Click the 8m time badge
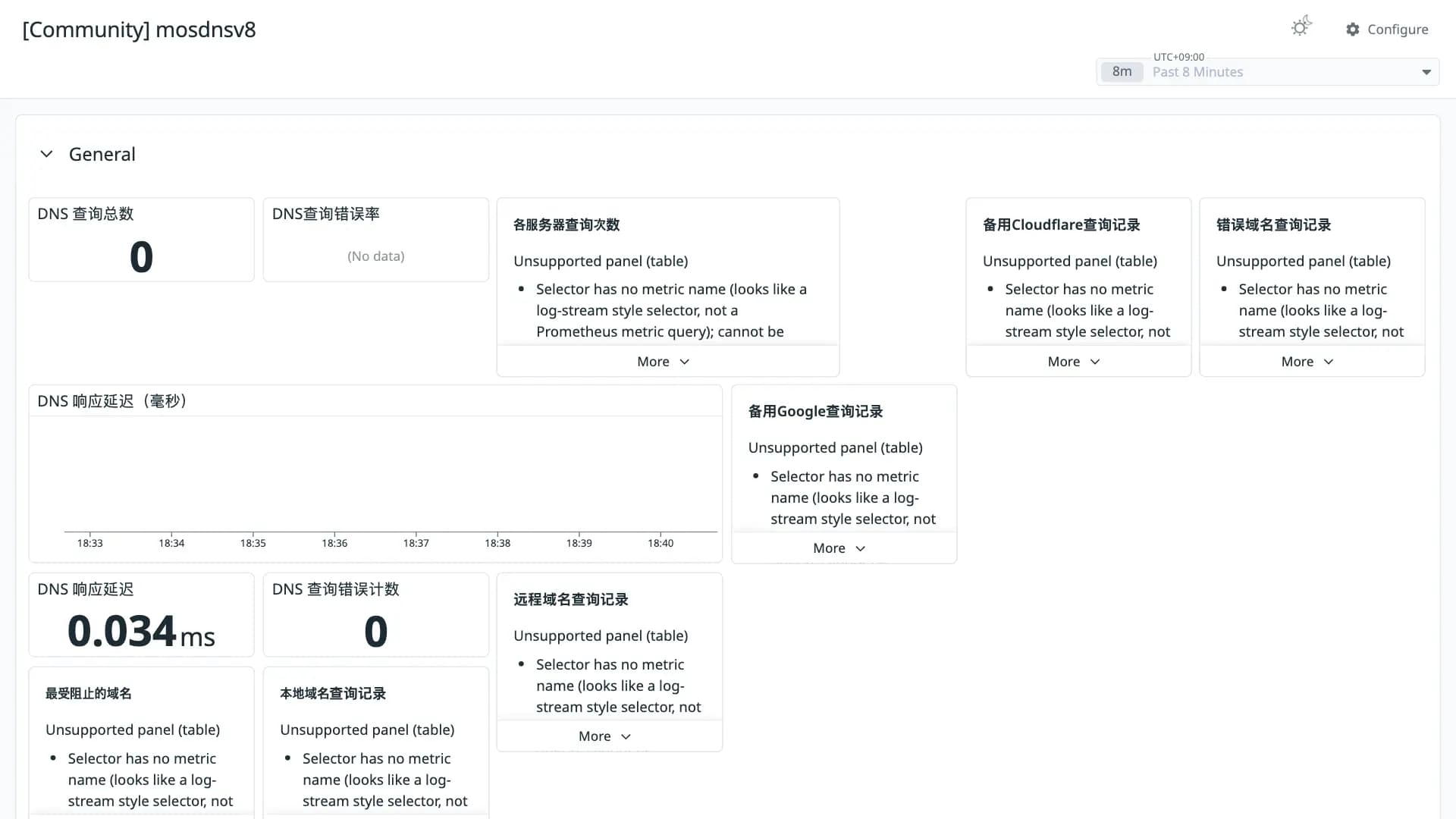 point(1122,72)
